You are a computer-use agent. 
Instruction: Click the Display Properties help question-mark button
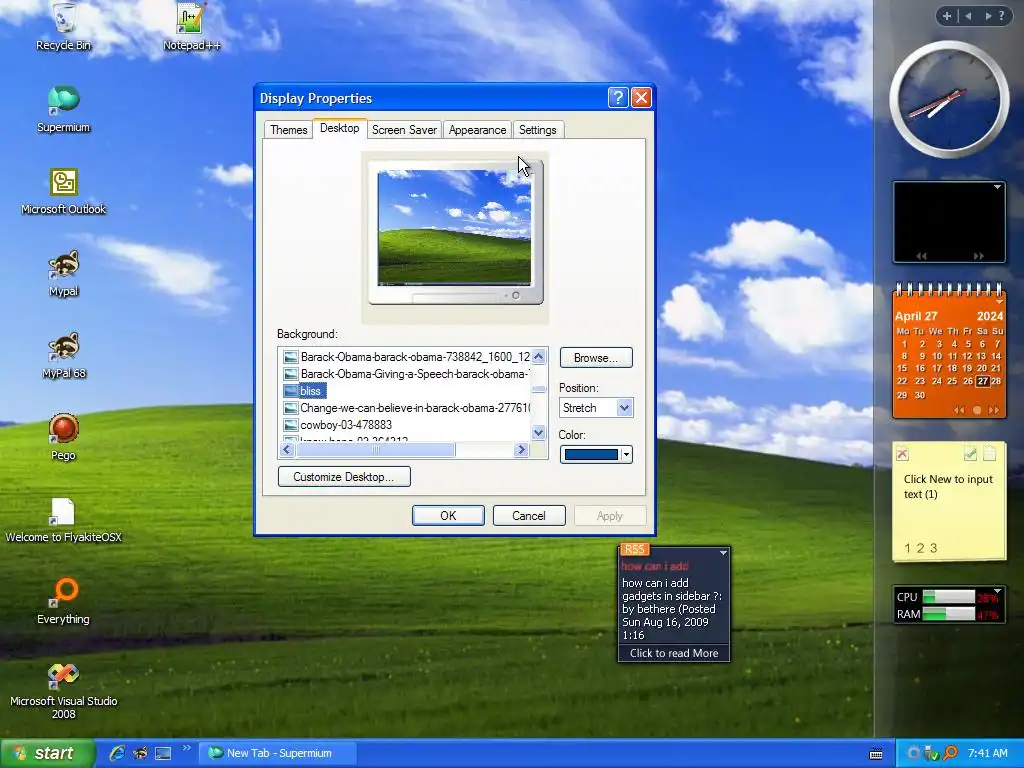(x=618, y=97)
